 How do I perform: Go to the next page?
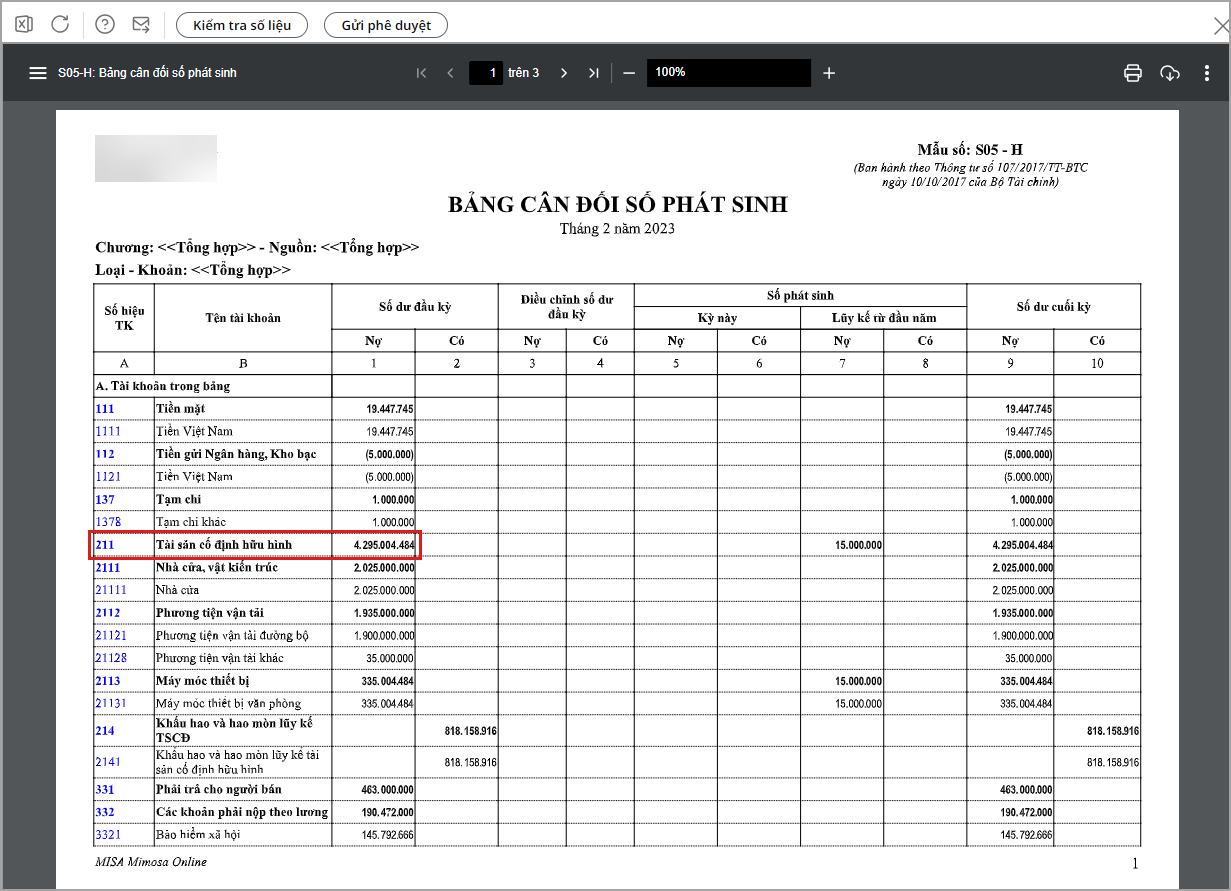coord(564,73)
